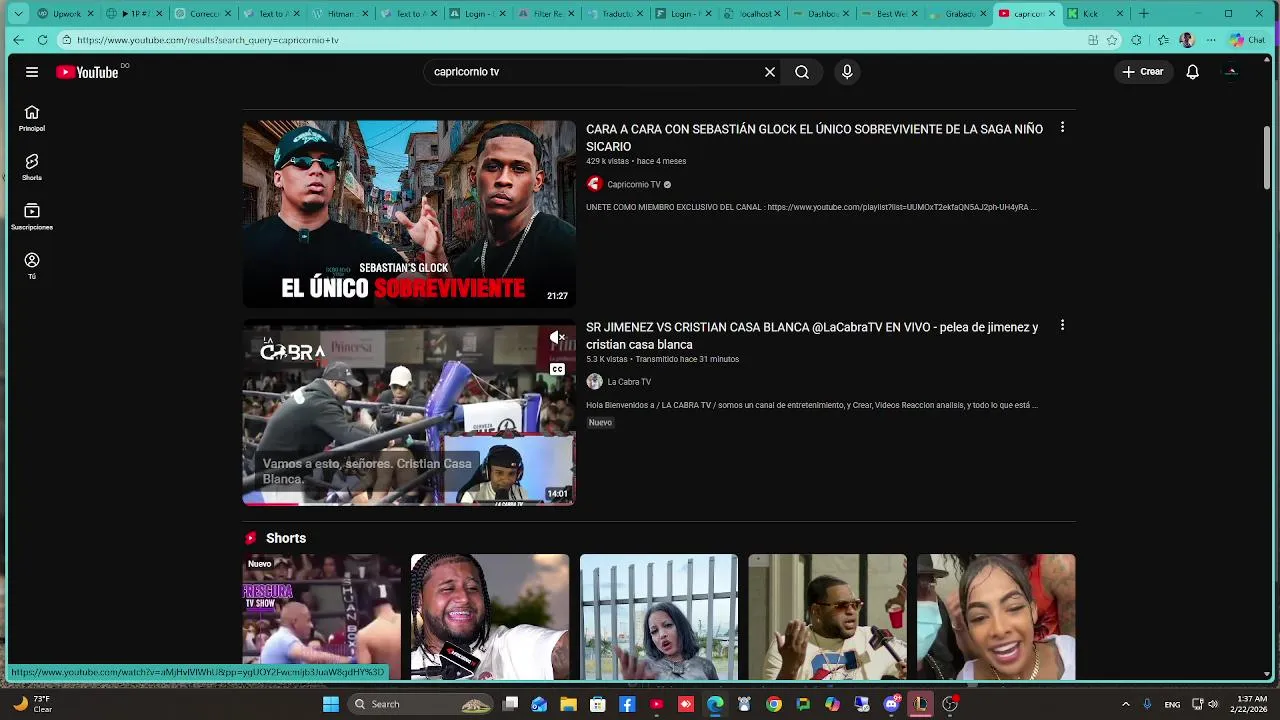Open the Capricornio TV channel name
Screen dimensions: 1280x720
pyautogui.click(x=634, y=184)
